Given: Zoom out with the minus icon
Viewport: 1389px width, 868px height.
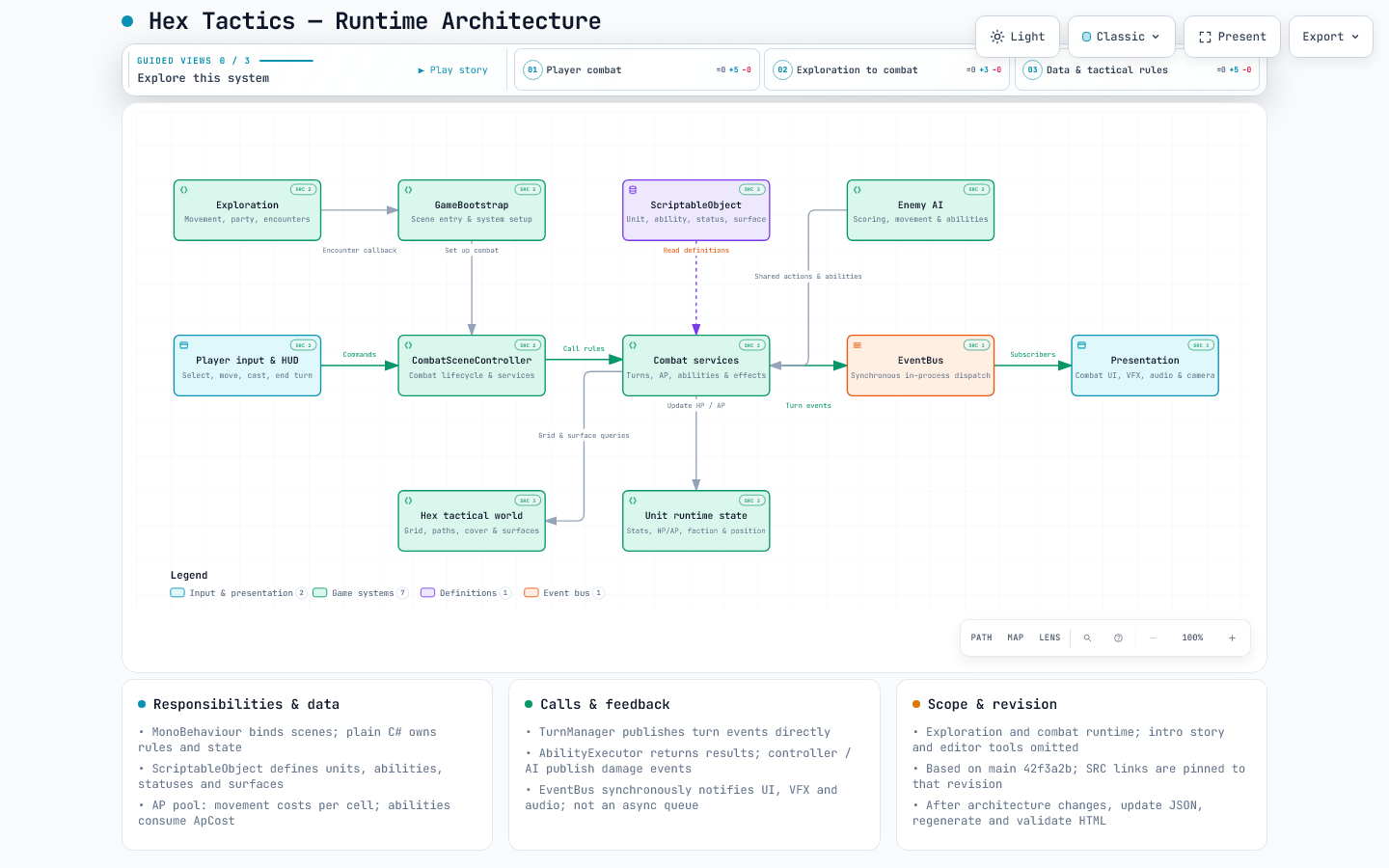Looking at the screenshot, I should pos(1153,637).
